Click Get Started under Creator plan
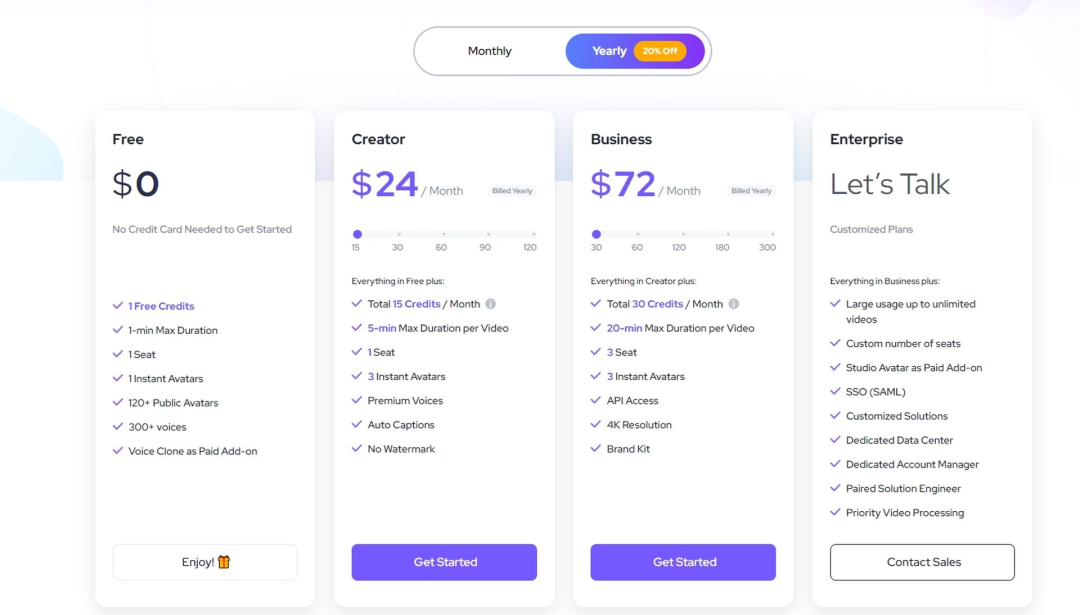 [x=444, y=562]
